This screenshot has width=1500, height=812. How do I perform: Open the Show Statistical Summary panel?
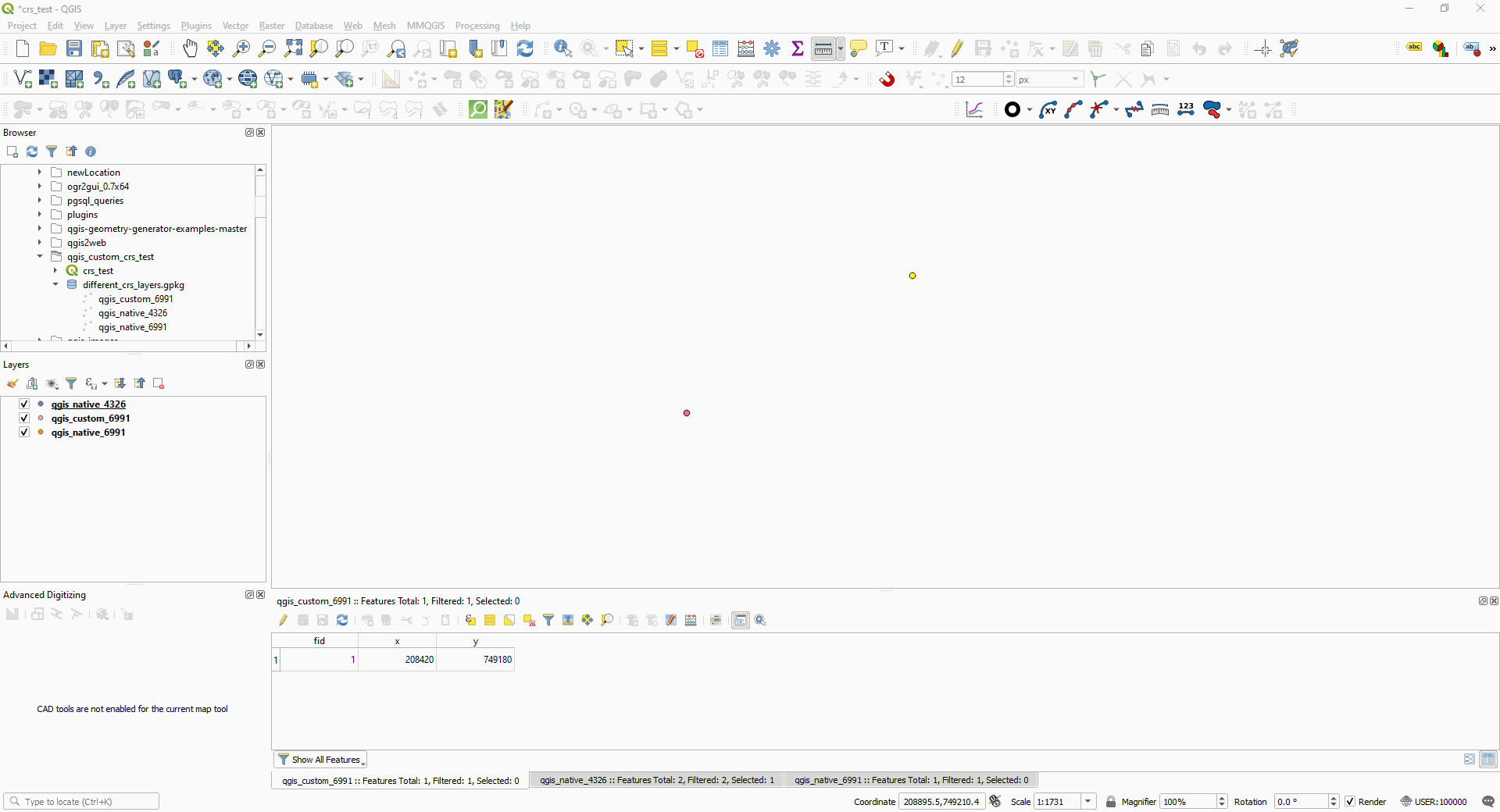[798, 48]
